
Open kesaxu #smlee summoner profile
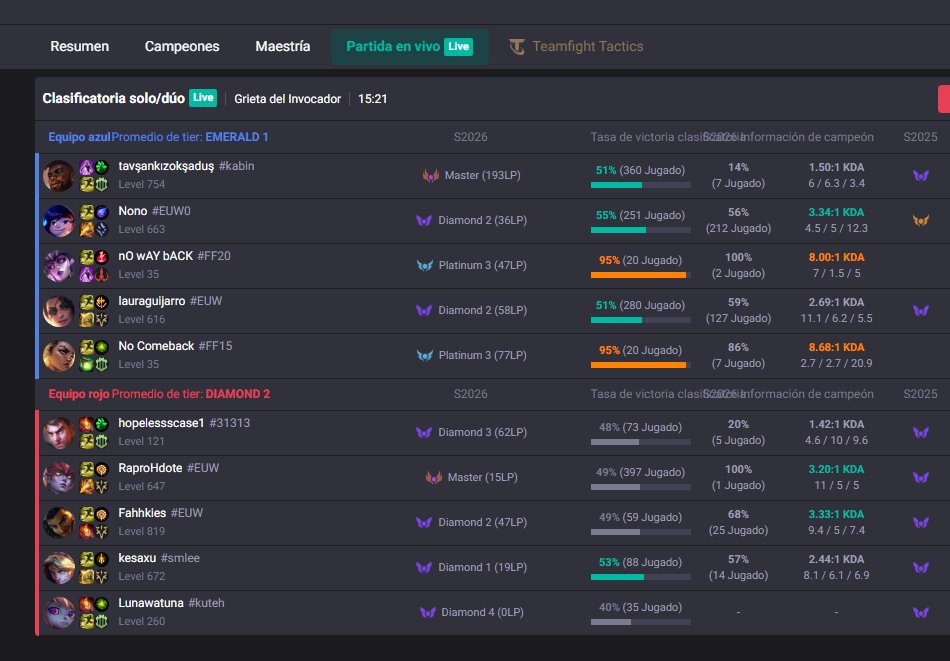point(159,558)
